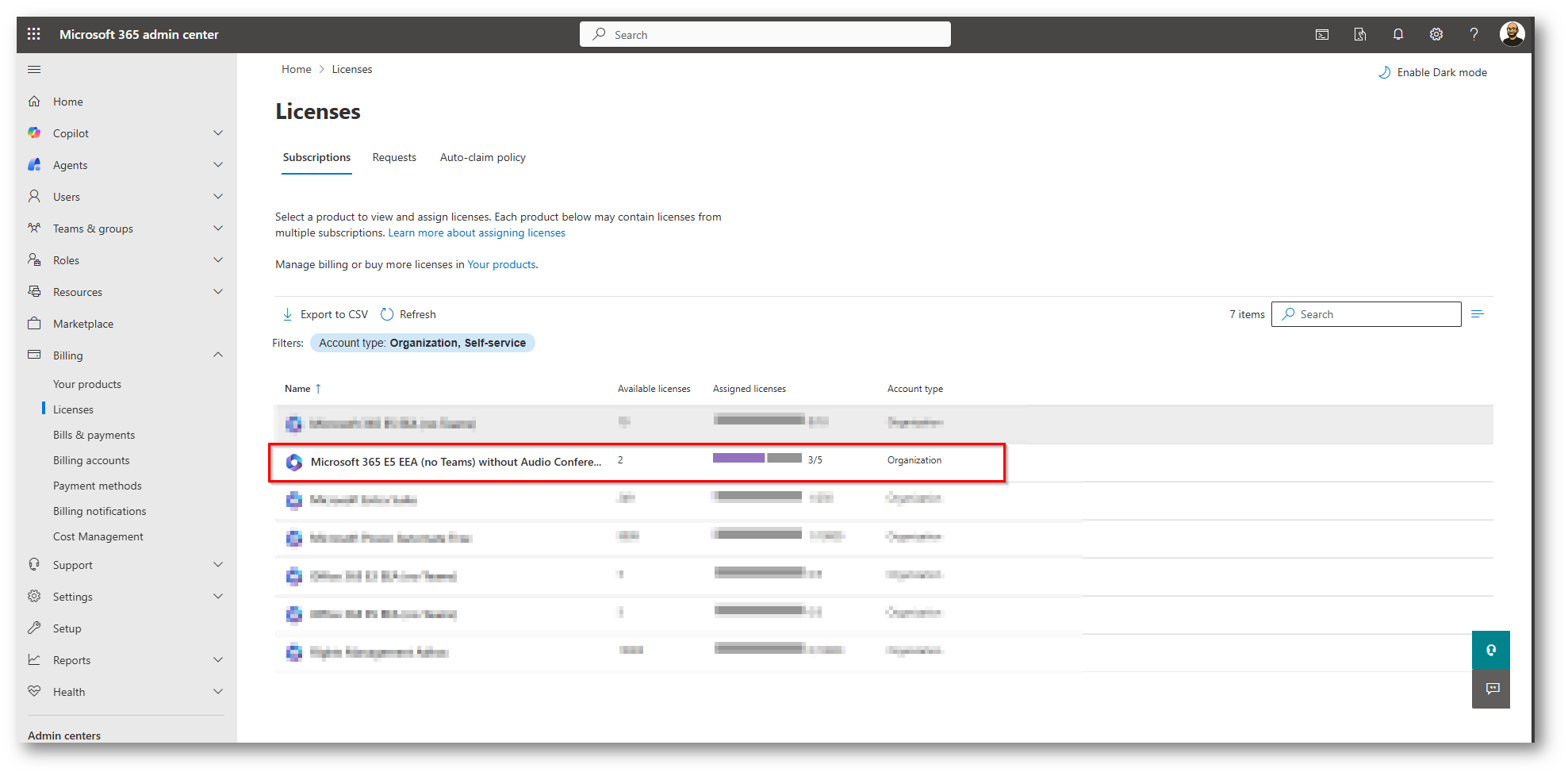This screenshot has height=776, width=1568.
Task: Open the list filter options icon
Action: click(1477, 314)
